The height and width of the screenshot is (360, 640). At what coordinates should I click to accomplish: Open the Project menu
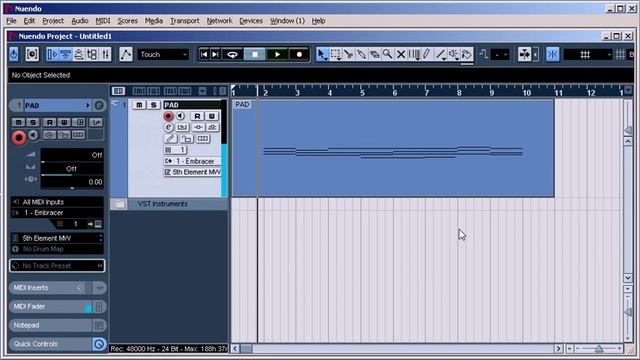click(53, 21)
